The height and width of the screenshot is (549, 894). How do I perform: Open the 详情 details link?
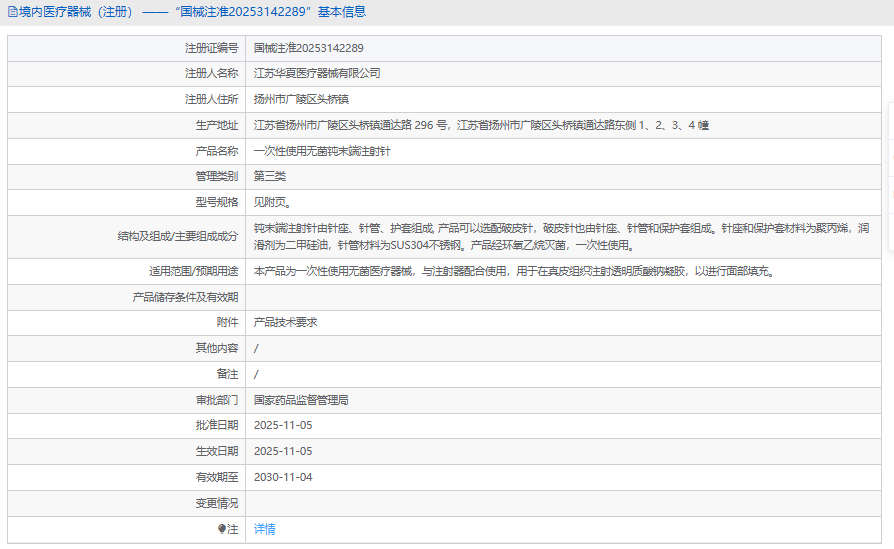coord(264,529)
